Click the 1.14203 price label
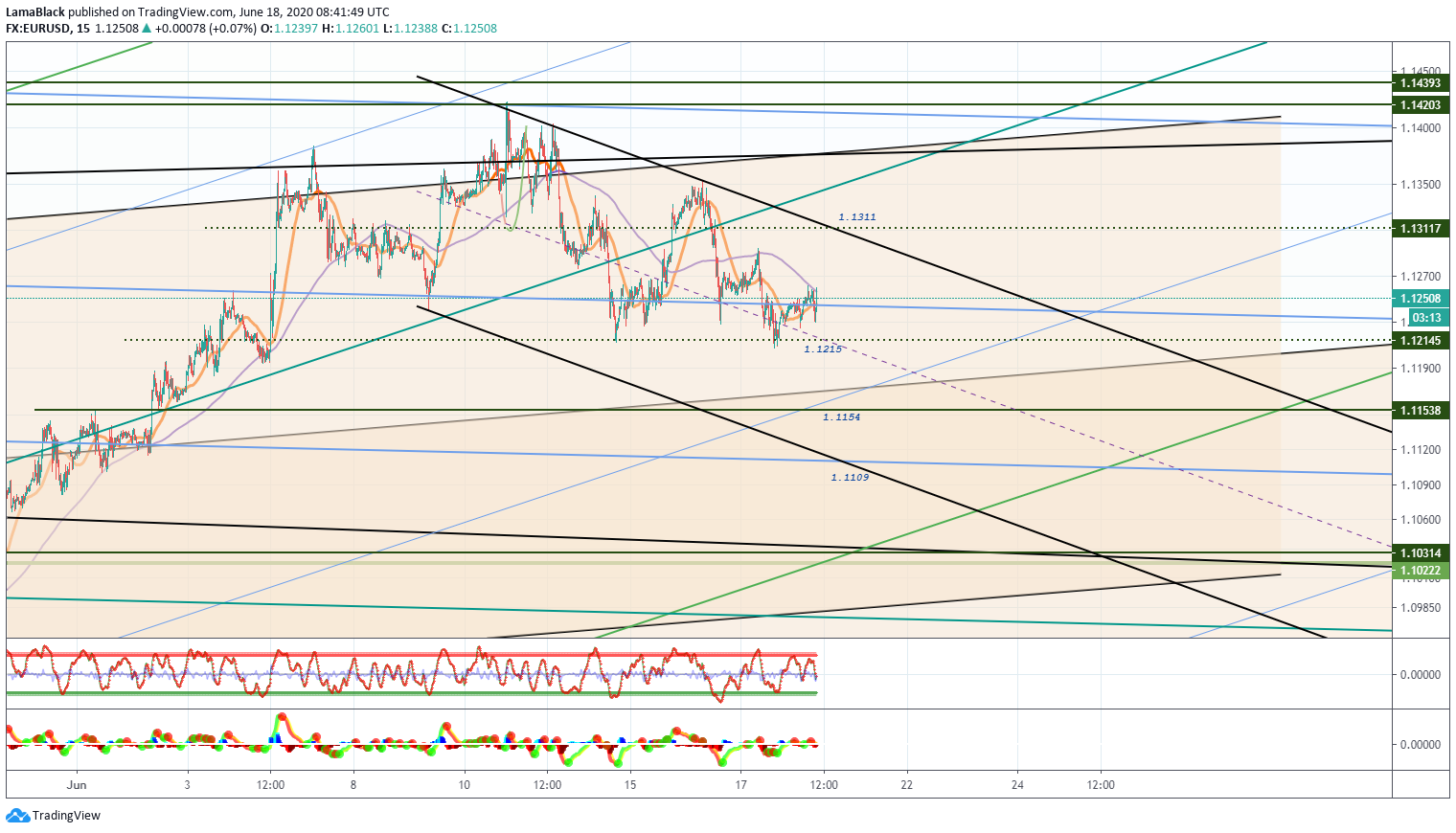 [1421, 105]
